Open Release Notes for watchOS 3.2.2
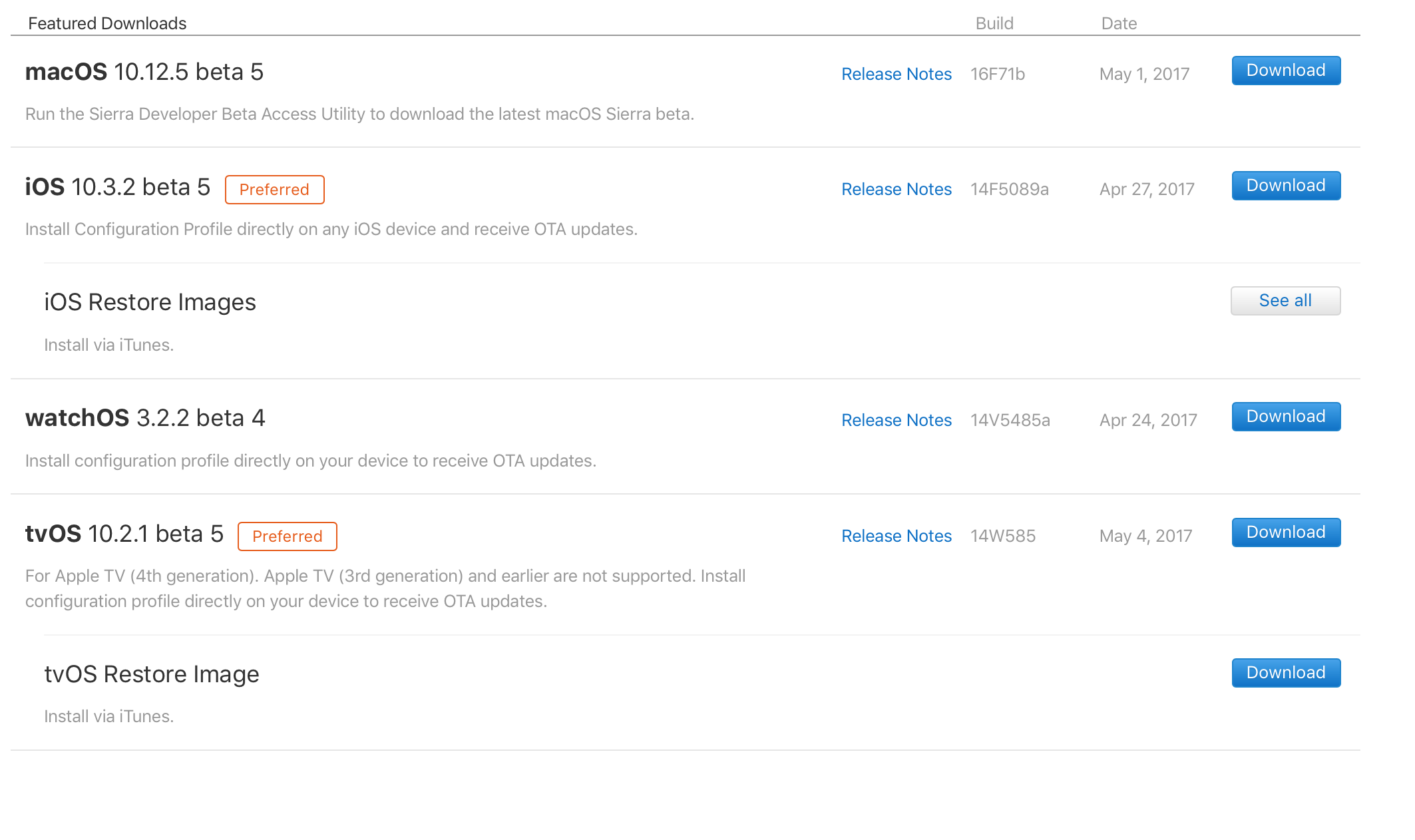 897,420
